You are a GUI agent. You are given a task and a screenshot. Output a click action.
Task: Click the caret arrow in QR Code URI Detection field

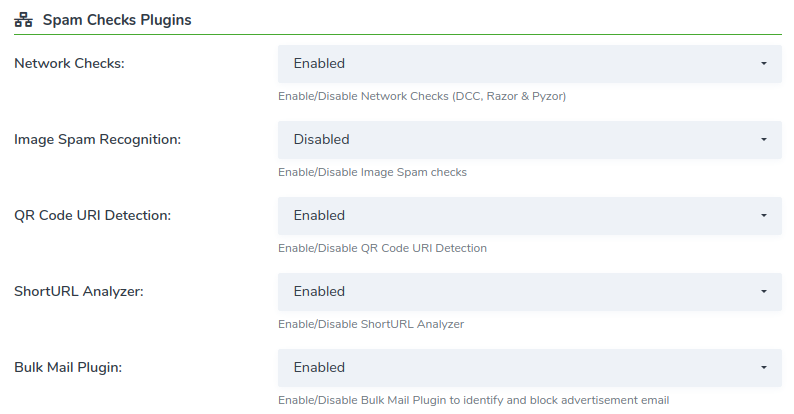pos(764,216)
